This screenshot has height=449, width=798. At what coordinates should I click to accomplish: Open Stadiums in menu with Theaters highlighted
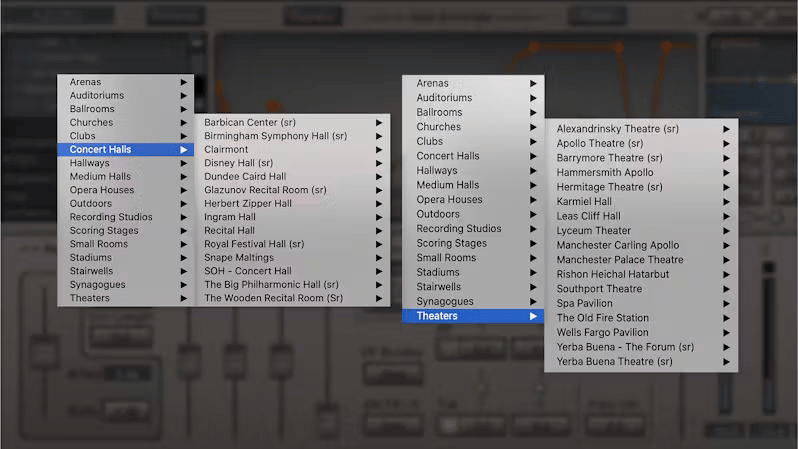click(473, 272)
